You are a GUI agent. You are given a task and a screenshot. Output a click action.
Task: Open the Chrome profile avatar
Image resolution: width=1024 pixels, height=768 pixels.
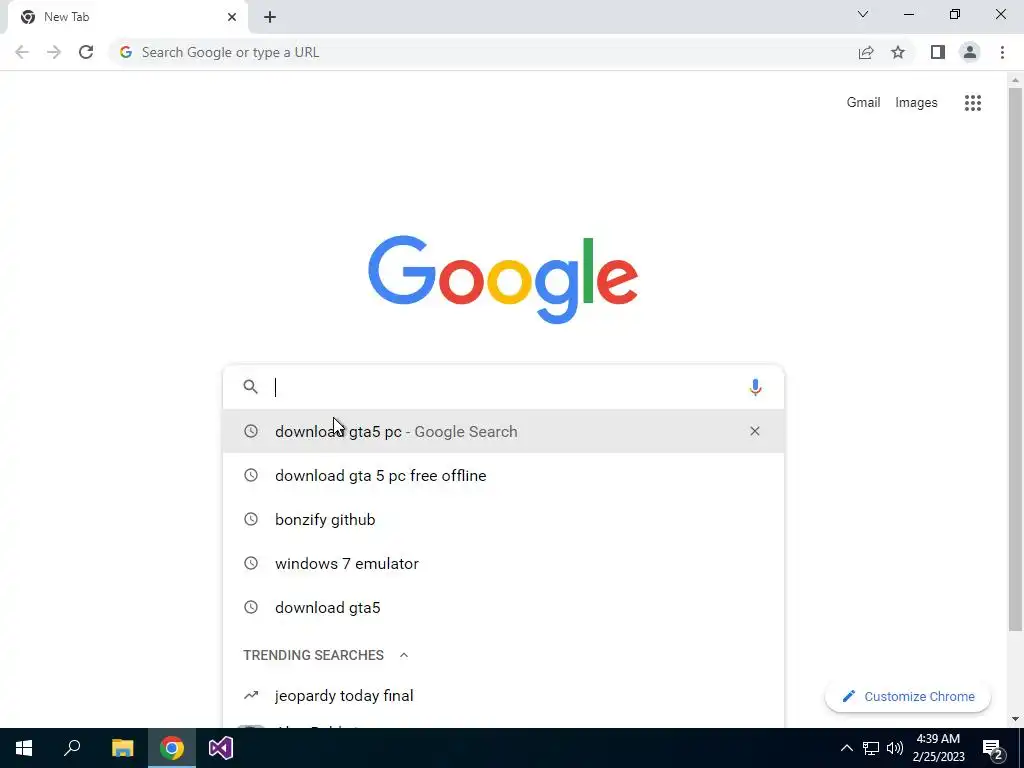point(970,52)
